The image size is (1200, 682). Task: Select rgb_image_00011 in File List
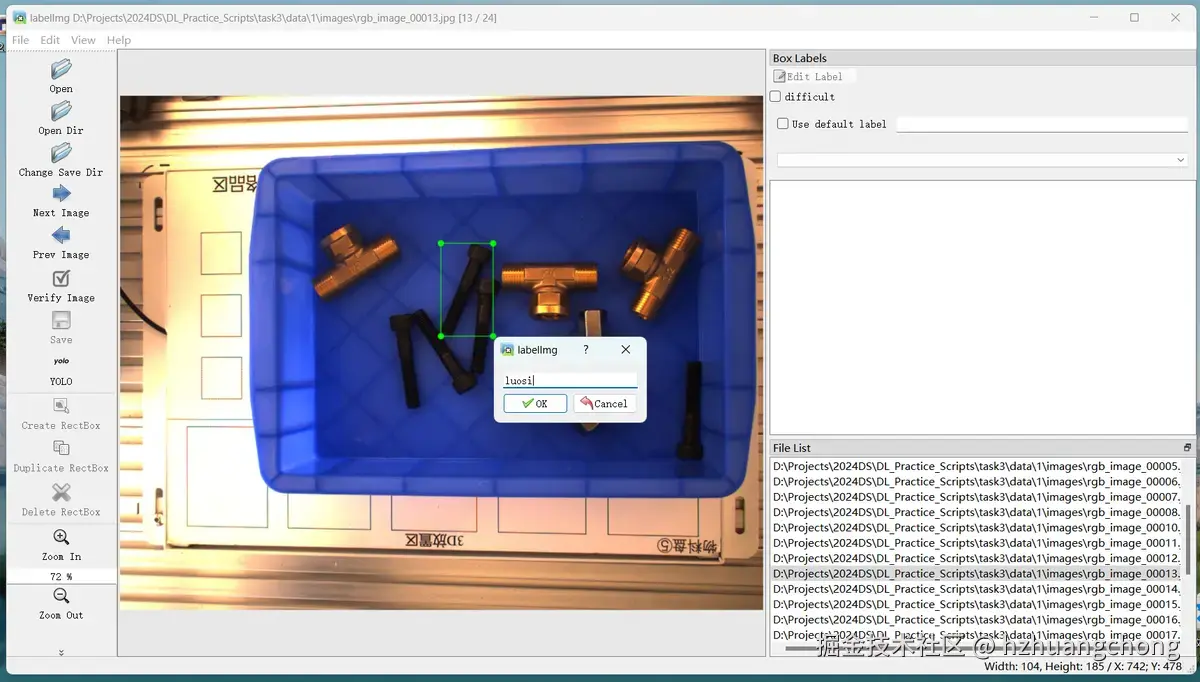click(976, 543)
